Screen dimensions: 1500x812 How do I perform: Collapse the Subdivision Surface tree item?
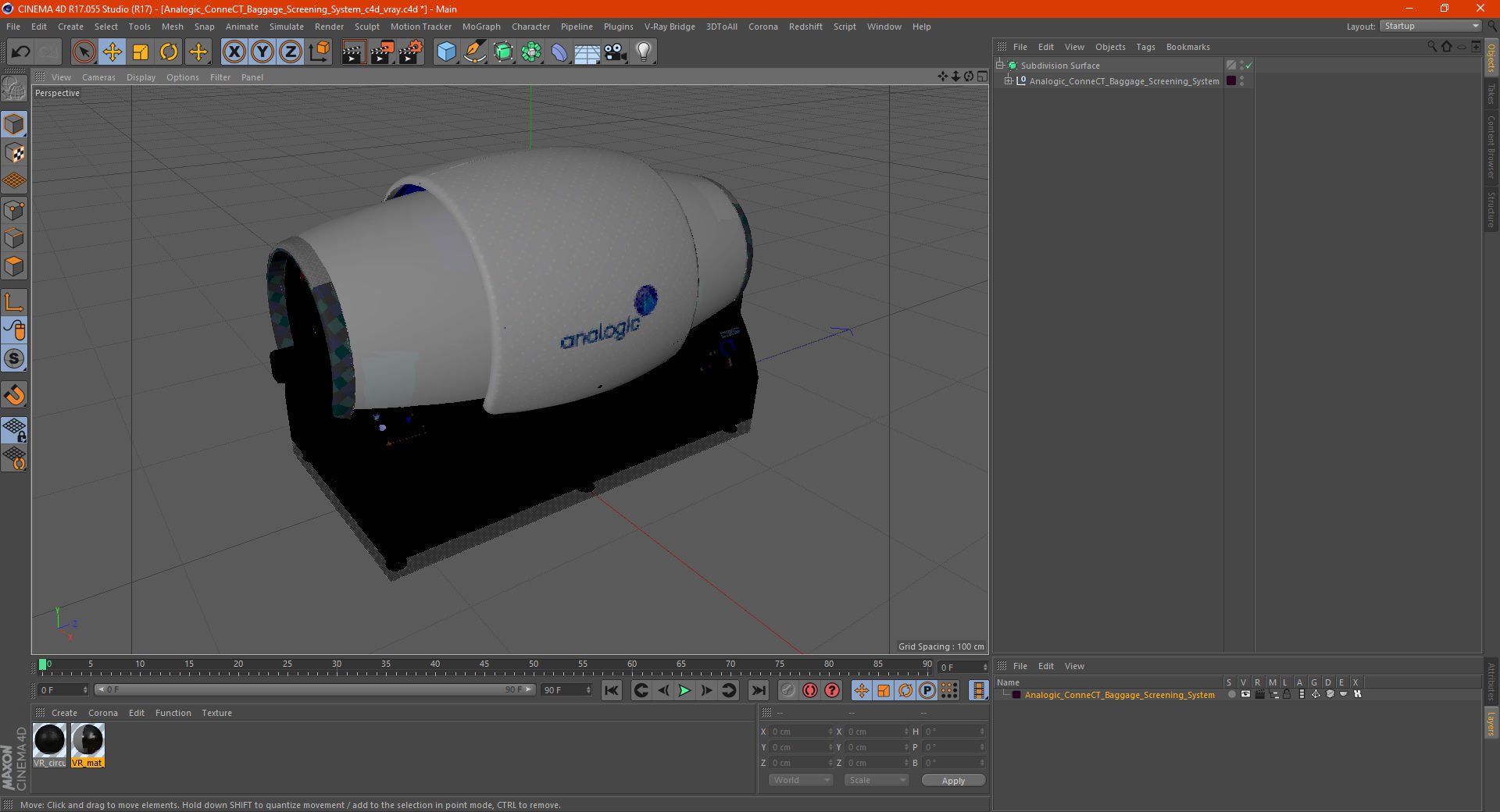[1000, 66]
